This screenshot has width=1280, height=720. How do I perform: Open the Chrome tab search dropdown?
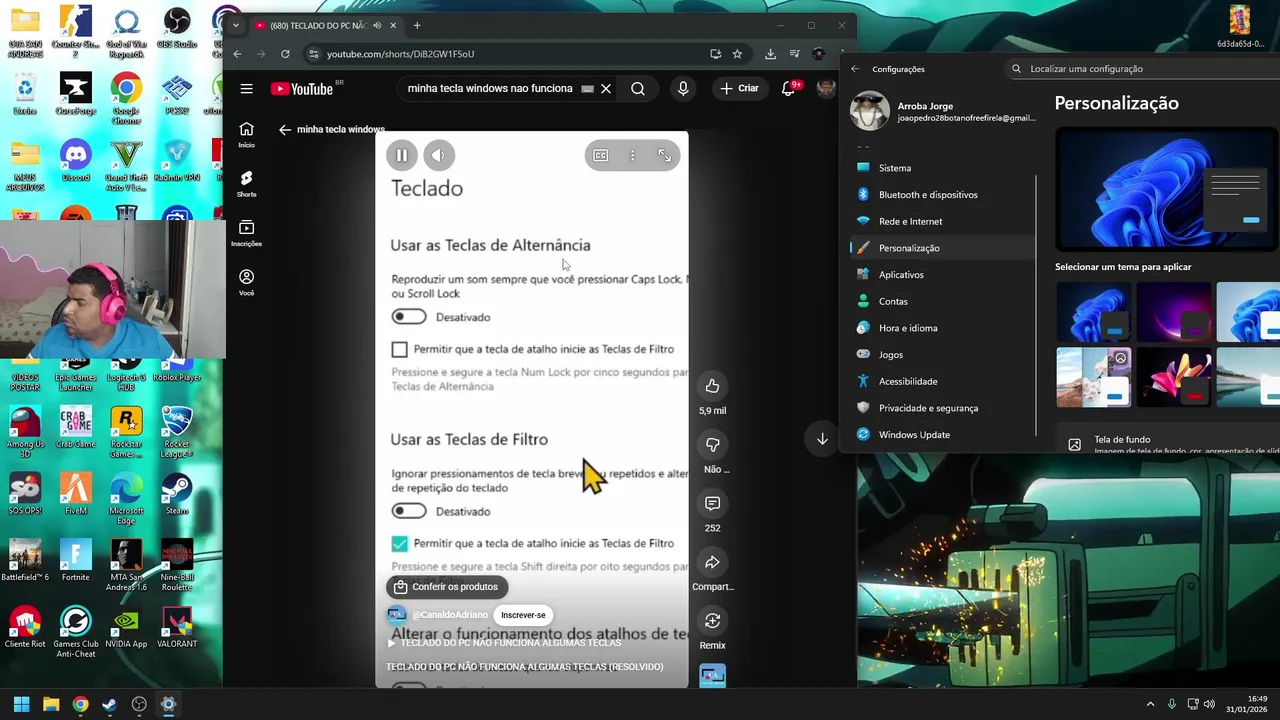pyautogui.click(x=235, y=25)
